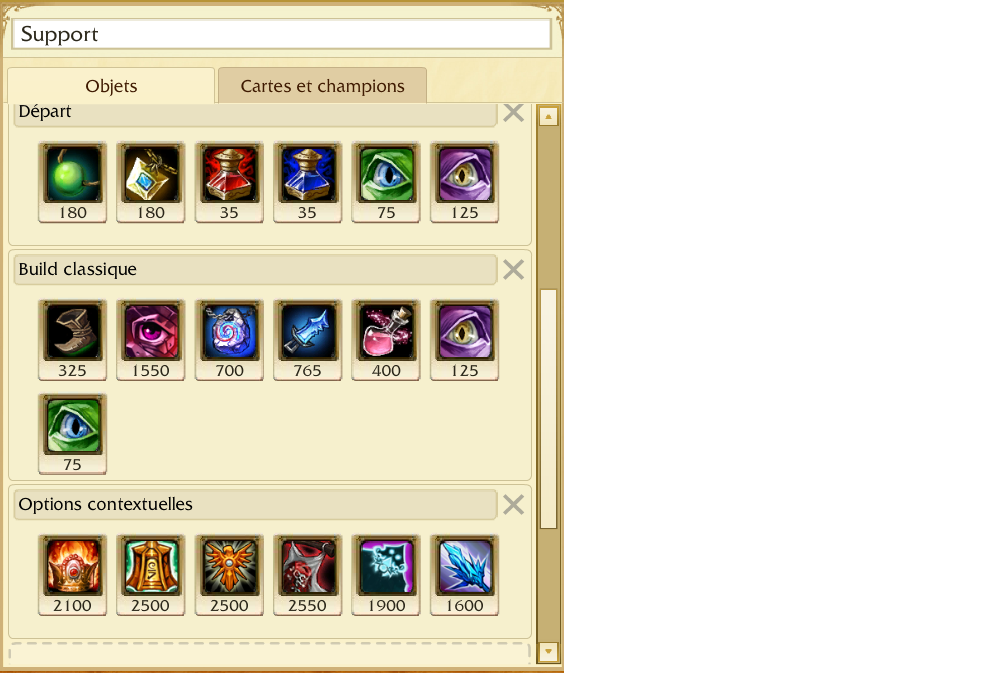Viewport: 1008px width, 673px height.
Task: Remove the Build classique block
Action: coord(513,269)
